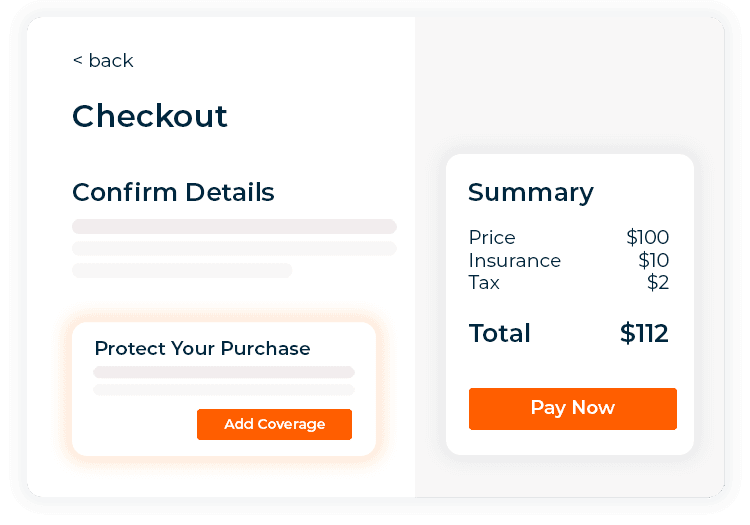The height and width of the screenshot is (525, 750).
Task: Click the middle placeholder line under Confirm Details
Action: click(x=234, y=248)
